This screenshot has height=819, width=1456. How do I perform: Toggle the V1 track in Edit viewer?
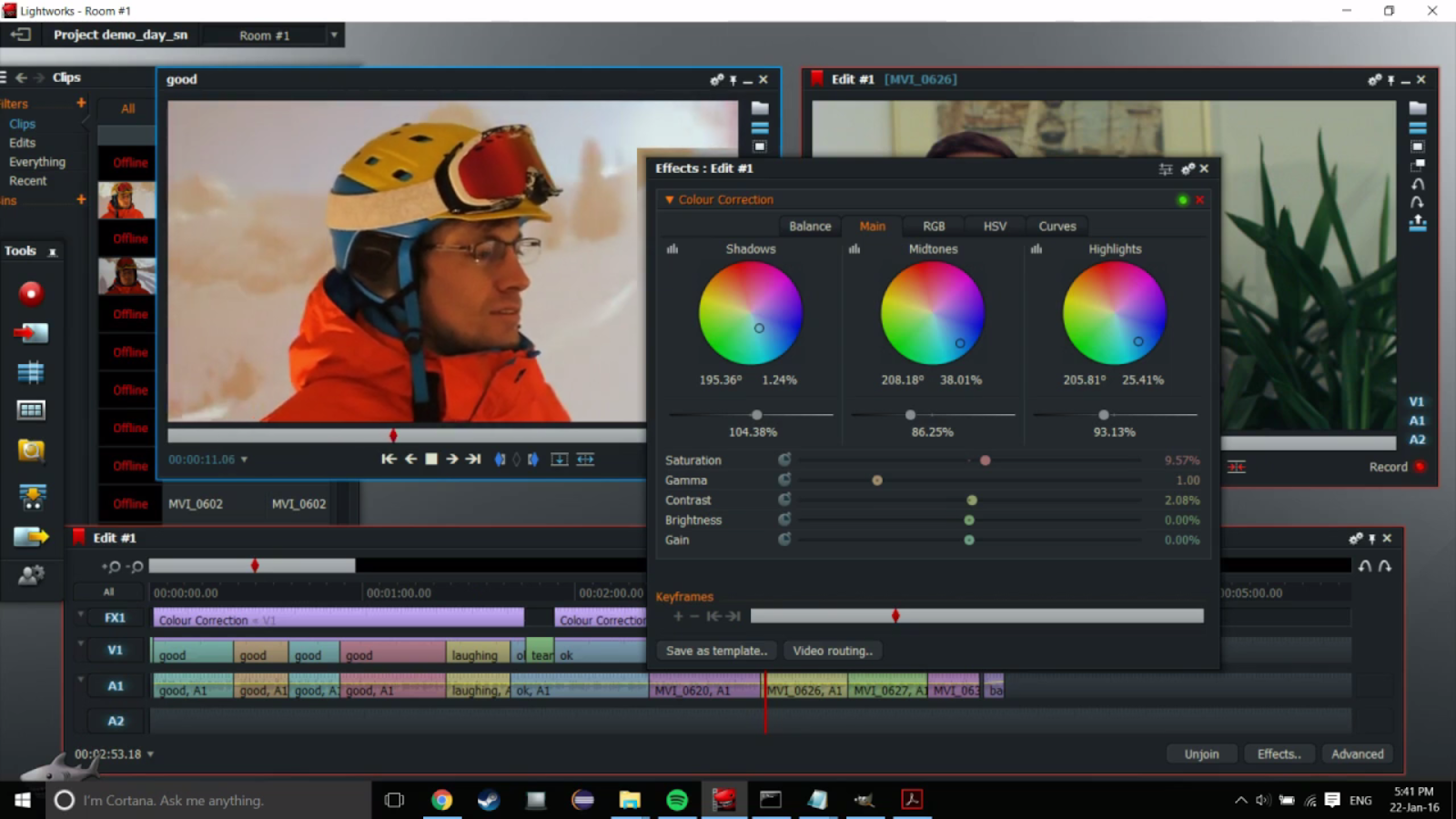[x=1416, y=401]
